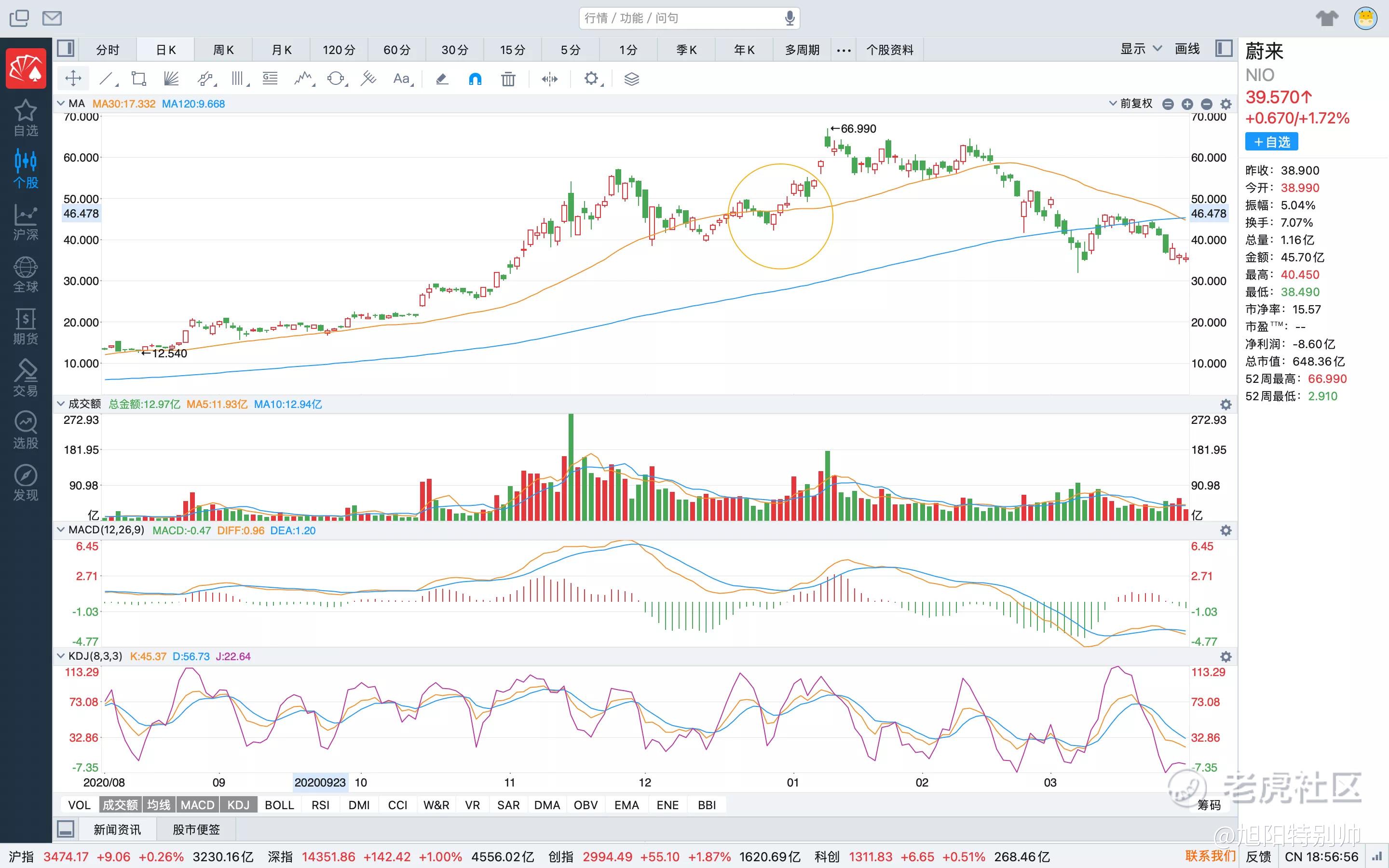1389x868 pixels.
Task: Collapse the 成交额 panel chevron
Action: pos(60,404)
